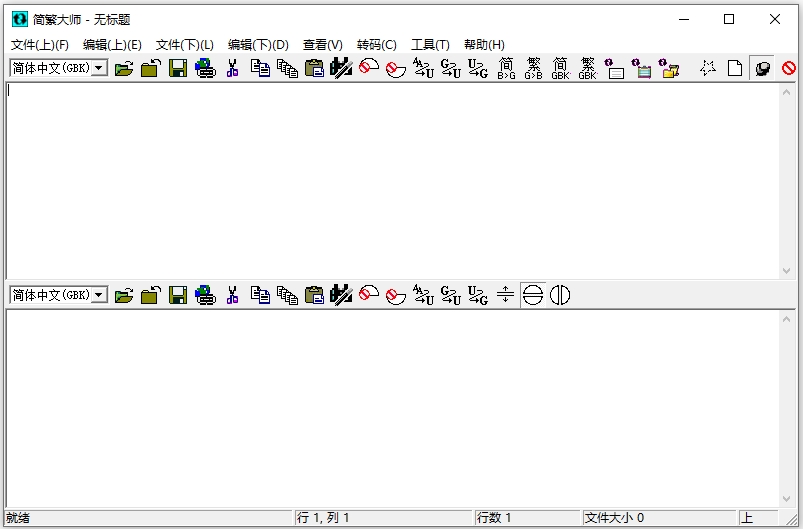Open the 文件(下)(L) menu
The height and width of the screenshot is (529, 803).
[184, 45]
